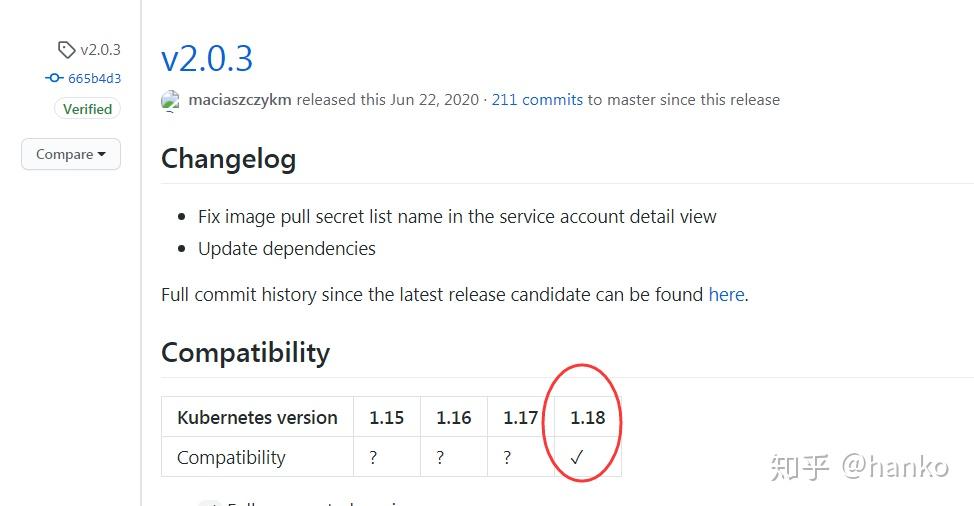Open the 211 commits link
The width and height of the screenshot is (974, 506).
[537, 100]
